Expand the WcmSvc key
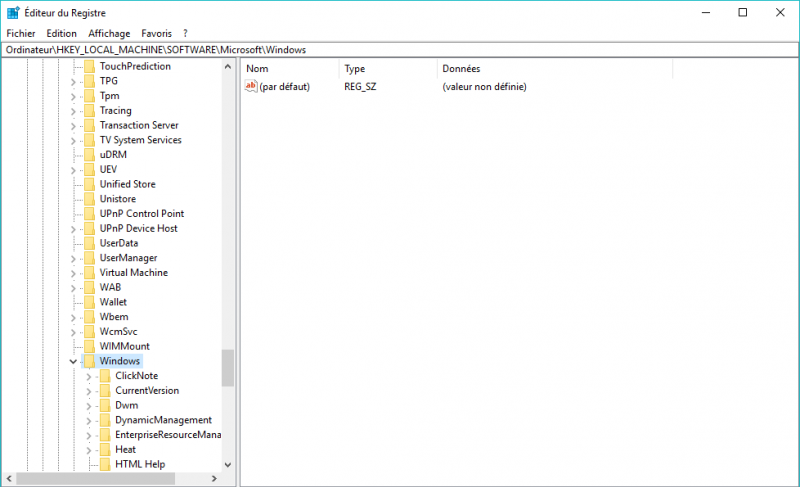This screenshot has width=800, height=487. pyautogui.click(x=73, y=333)
